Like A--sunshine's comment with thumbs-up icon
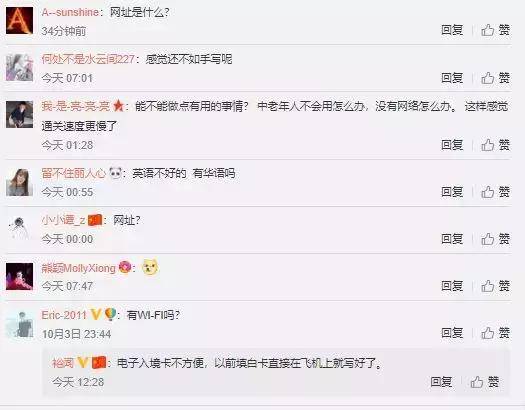Image resolution: width=525 pixels, height=410 pixels. click(x=496, y=30)
